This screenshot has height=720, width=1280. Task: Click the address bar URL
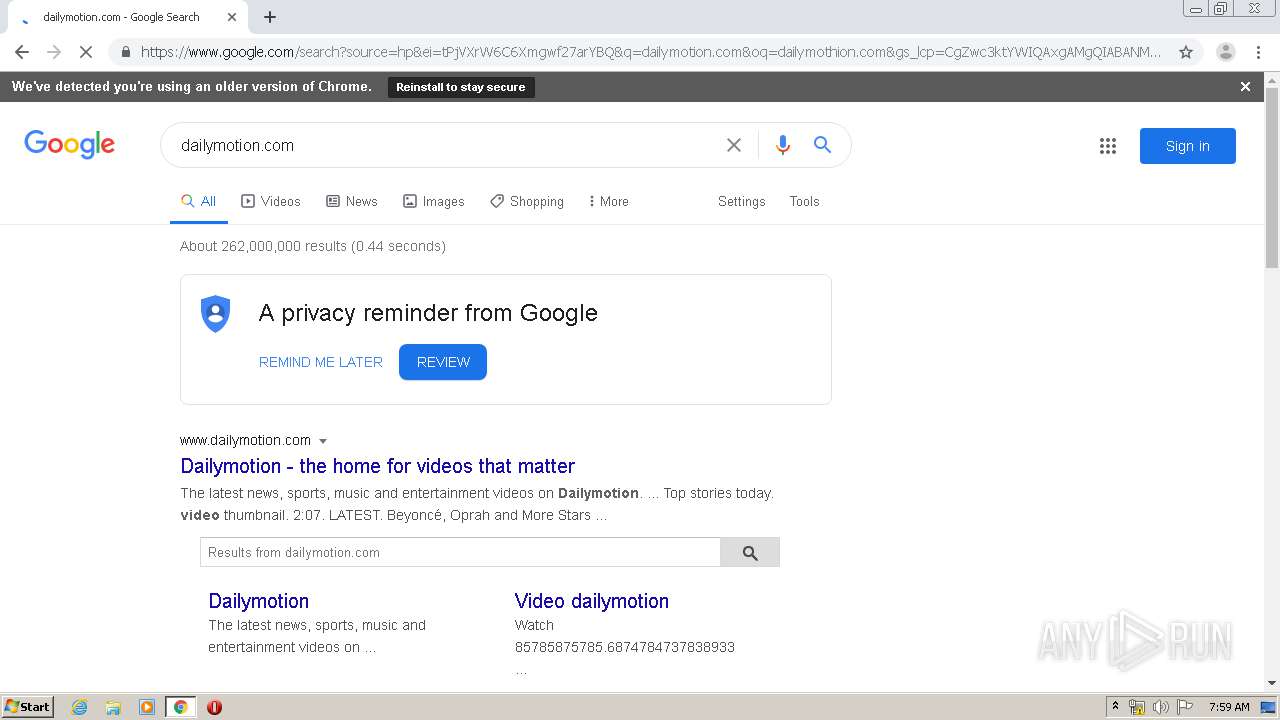[x=650, y=52]
